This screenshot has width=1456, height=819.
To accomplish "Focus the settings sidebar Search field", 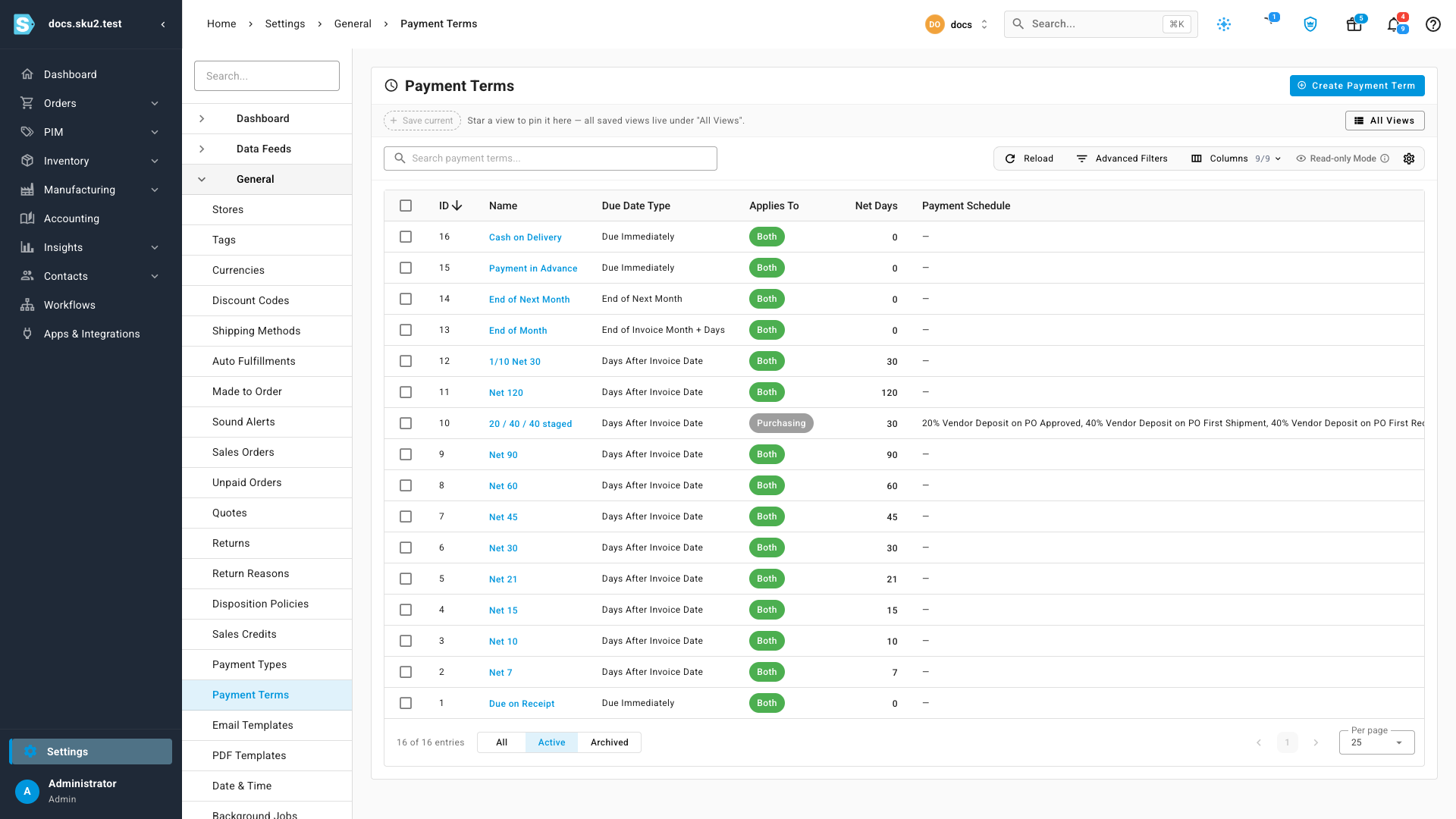I will (267, 76).
